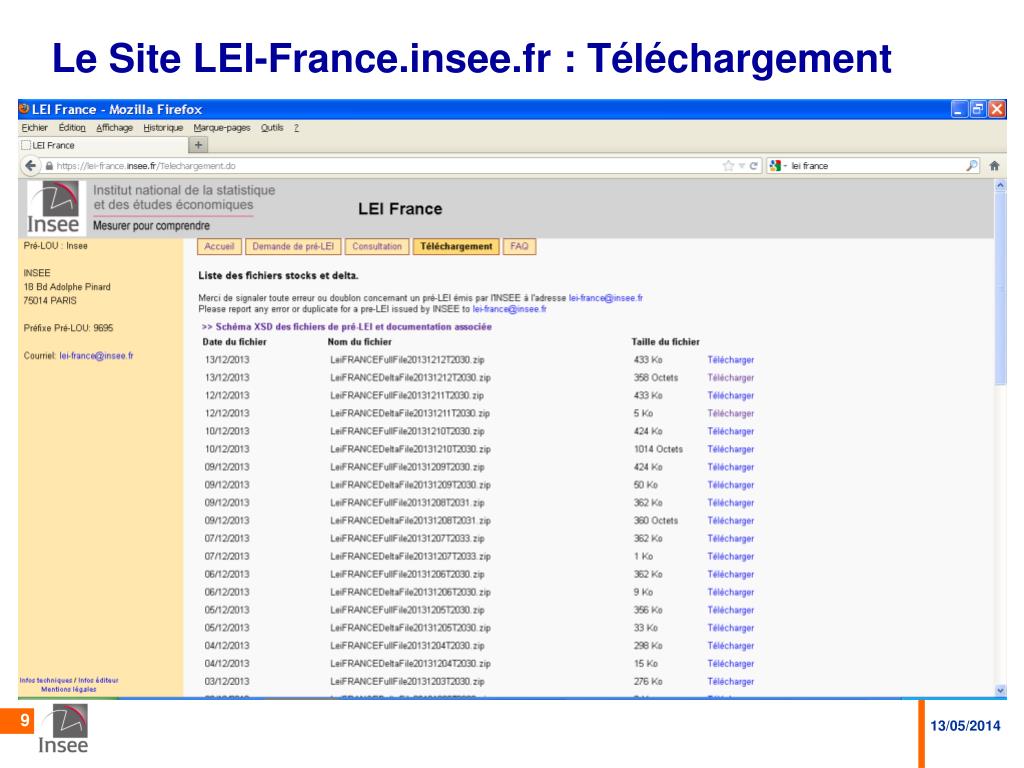
Task: Open the Outils menu
Action: click(x=272, y=128)
